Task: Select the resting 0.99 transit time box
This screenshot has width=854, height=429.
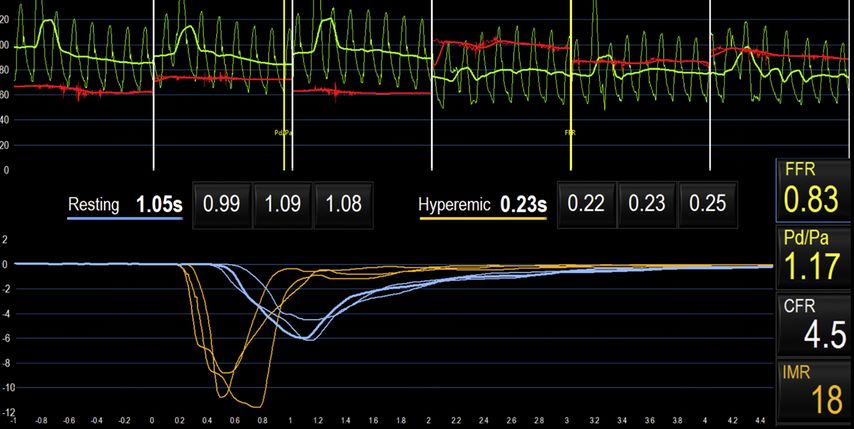Action: [x=221, y=204]
